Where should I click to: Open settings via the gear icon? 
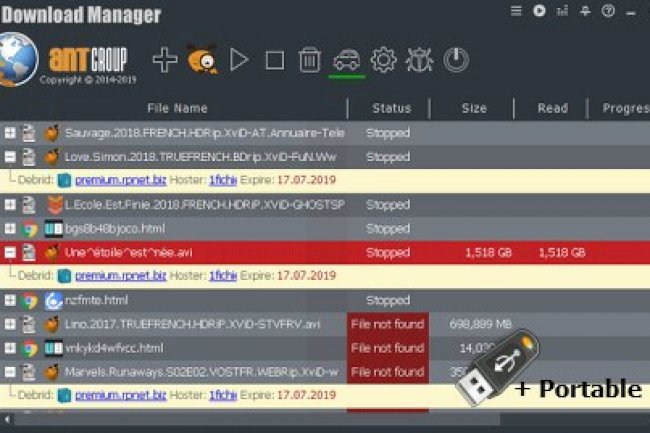coord(383,60)
